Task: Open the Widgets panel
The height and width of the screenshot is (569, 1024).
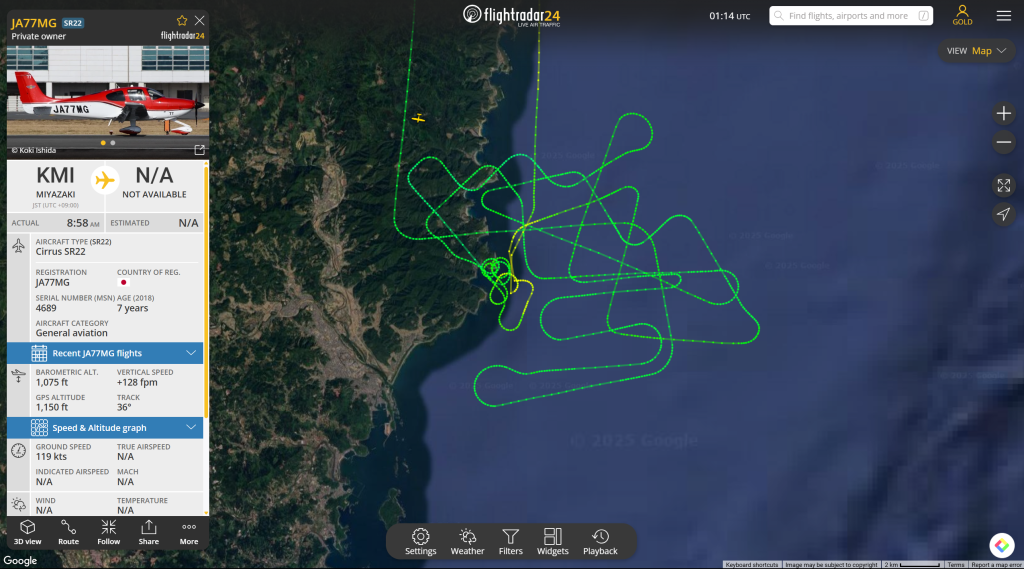Action: 552,542
